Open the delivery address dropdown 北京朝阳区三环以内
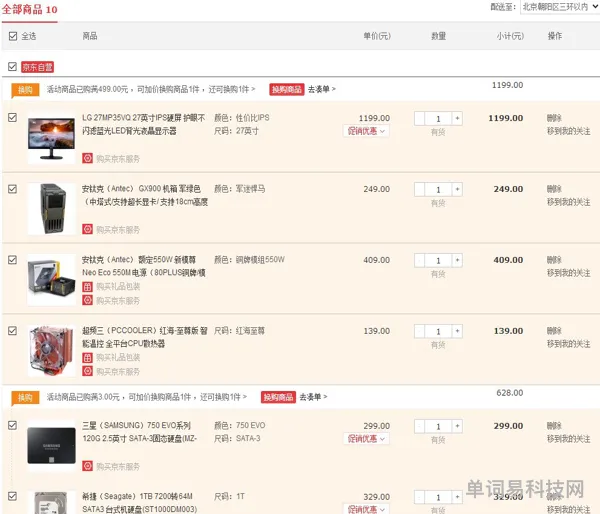Image resolution: width=600 pixels, height=514 pixels. (x=559, y=7)
